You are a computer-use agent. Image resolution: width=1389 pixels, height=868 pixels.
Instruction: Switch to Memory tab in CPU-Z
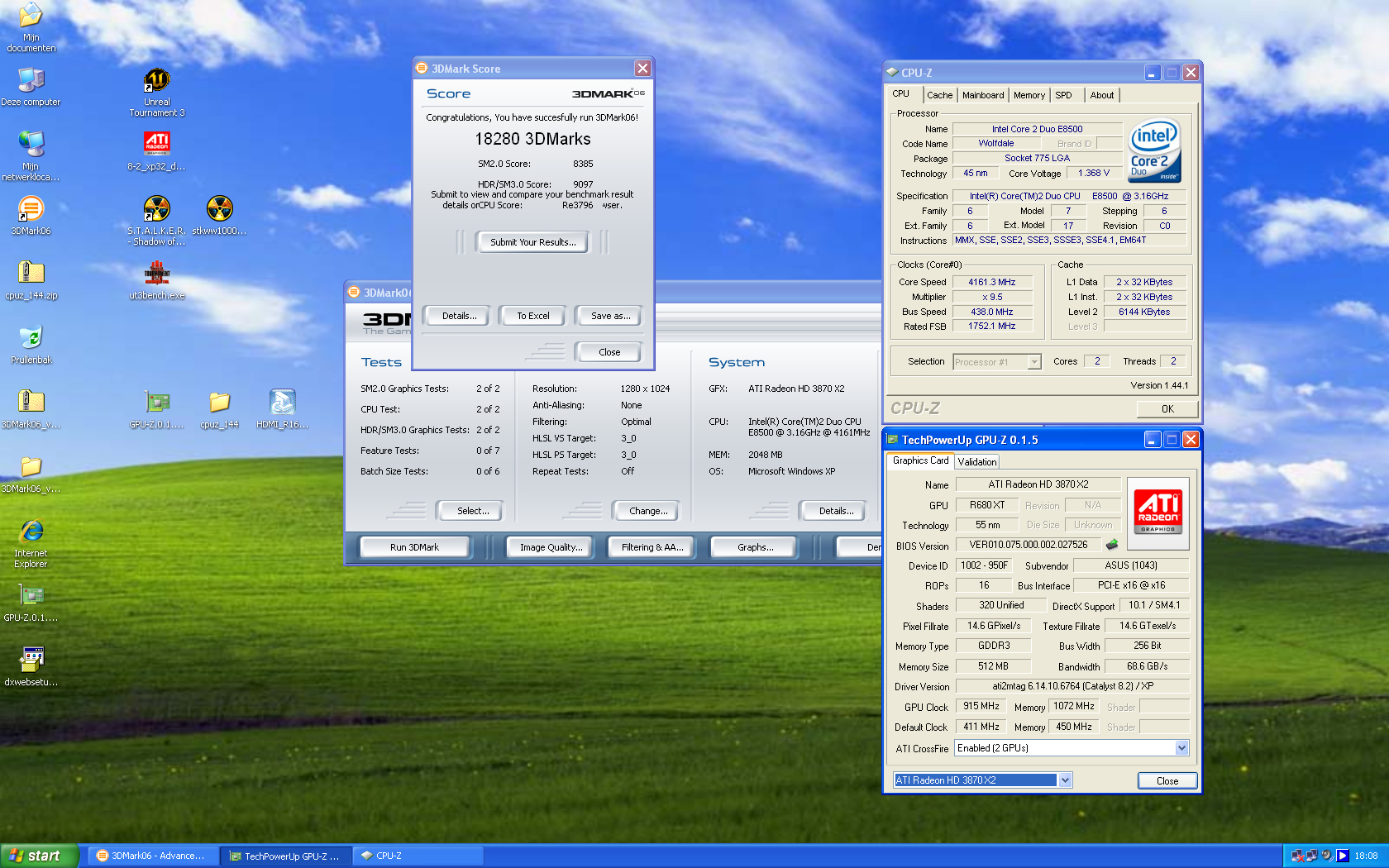[1029, 95]
